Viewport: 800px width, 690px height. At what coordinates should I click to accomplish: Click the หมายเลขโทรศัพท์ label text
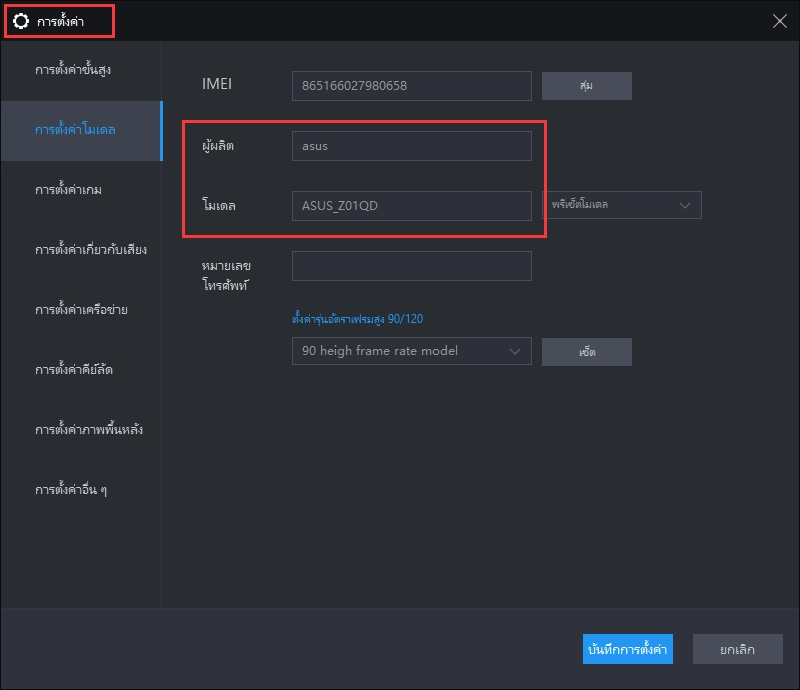click(x=226, y=276)
